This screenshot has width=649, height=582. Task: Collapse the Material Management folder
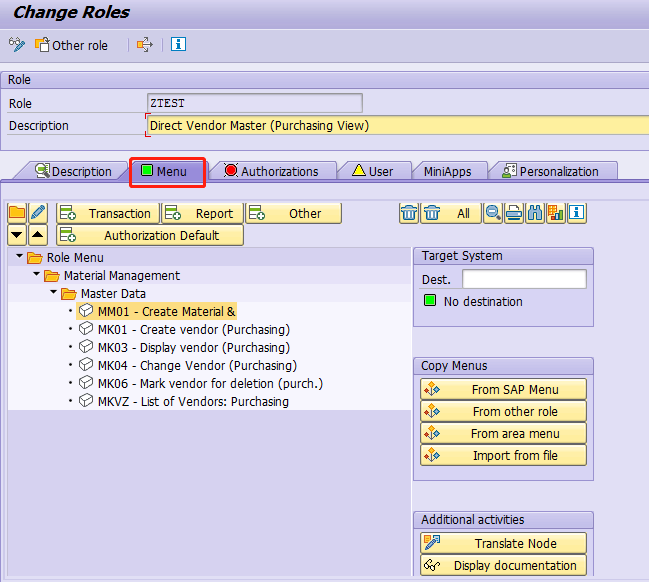tap(36, 274)
